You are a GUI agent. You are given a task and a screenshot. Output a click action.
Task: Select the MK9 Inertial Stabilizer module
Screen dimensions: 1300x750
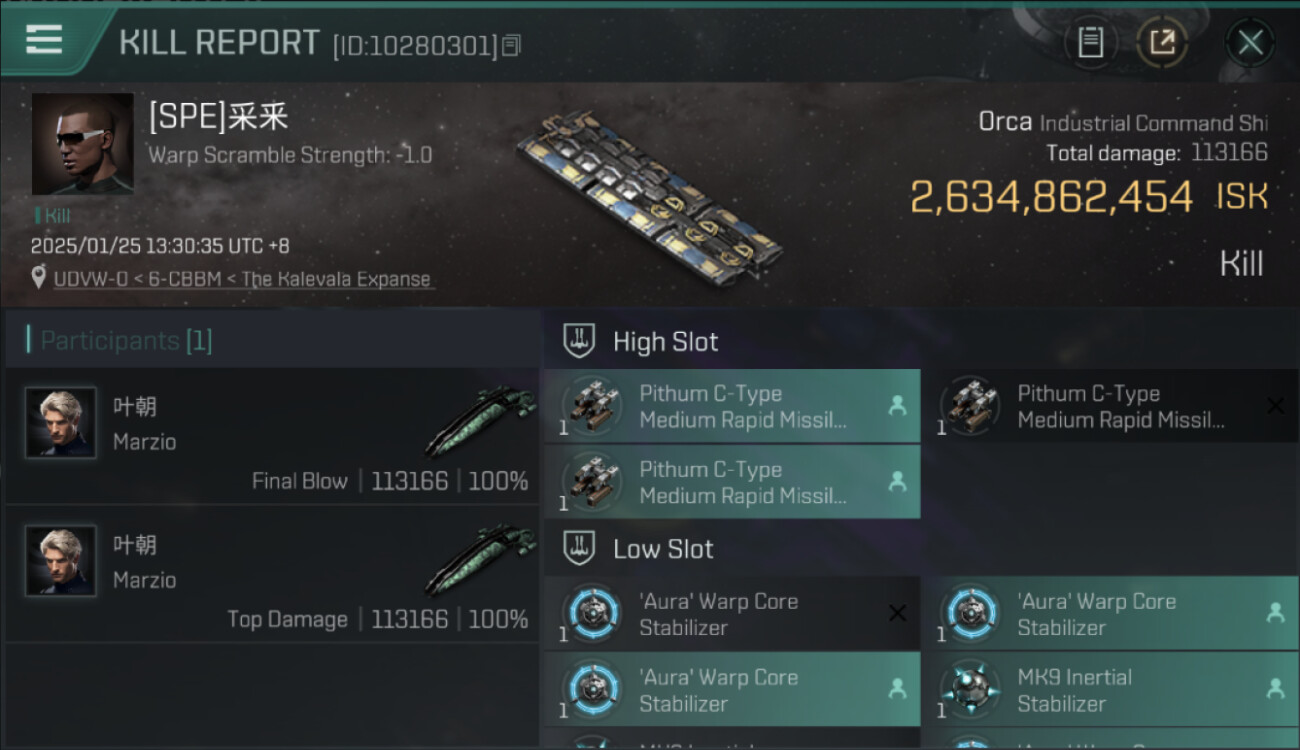(x=1110, y=690)
